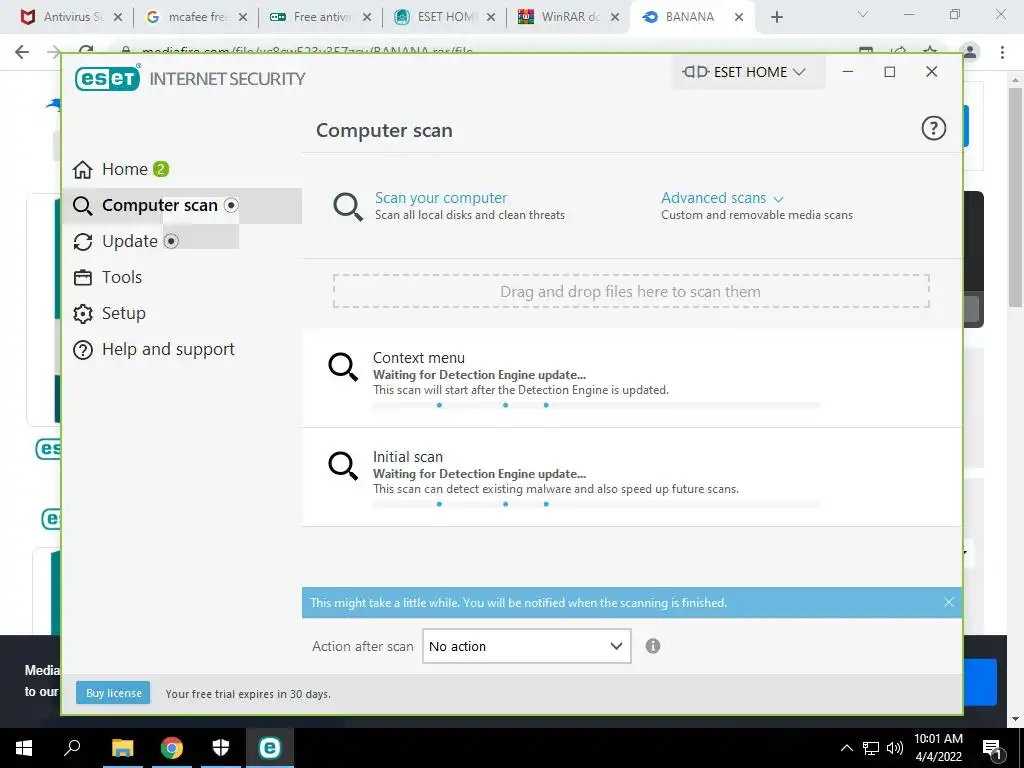1024x768 pixels.
Task: Start the Scan your computer link
Action: pyautogui.click(x=441, y=198)
